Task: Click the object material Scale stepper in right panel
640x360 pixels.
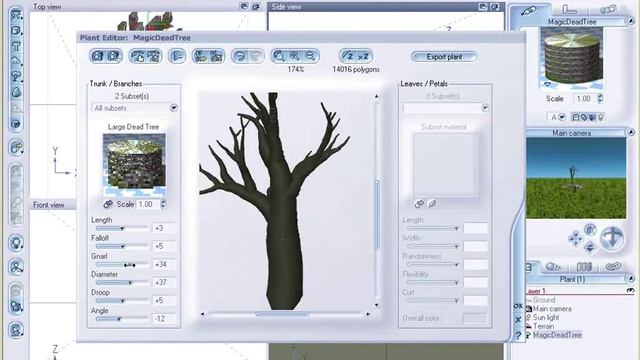Action: point(600,98)
